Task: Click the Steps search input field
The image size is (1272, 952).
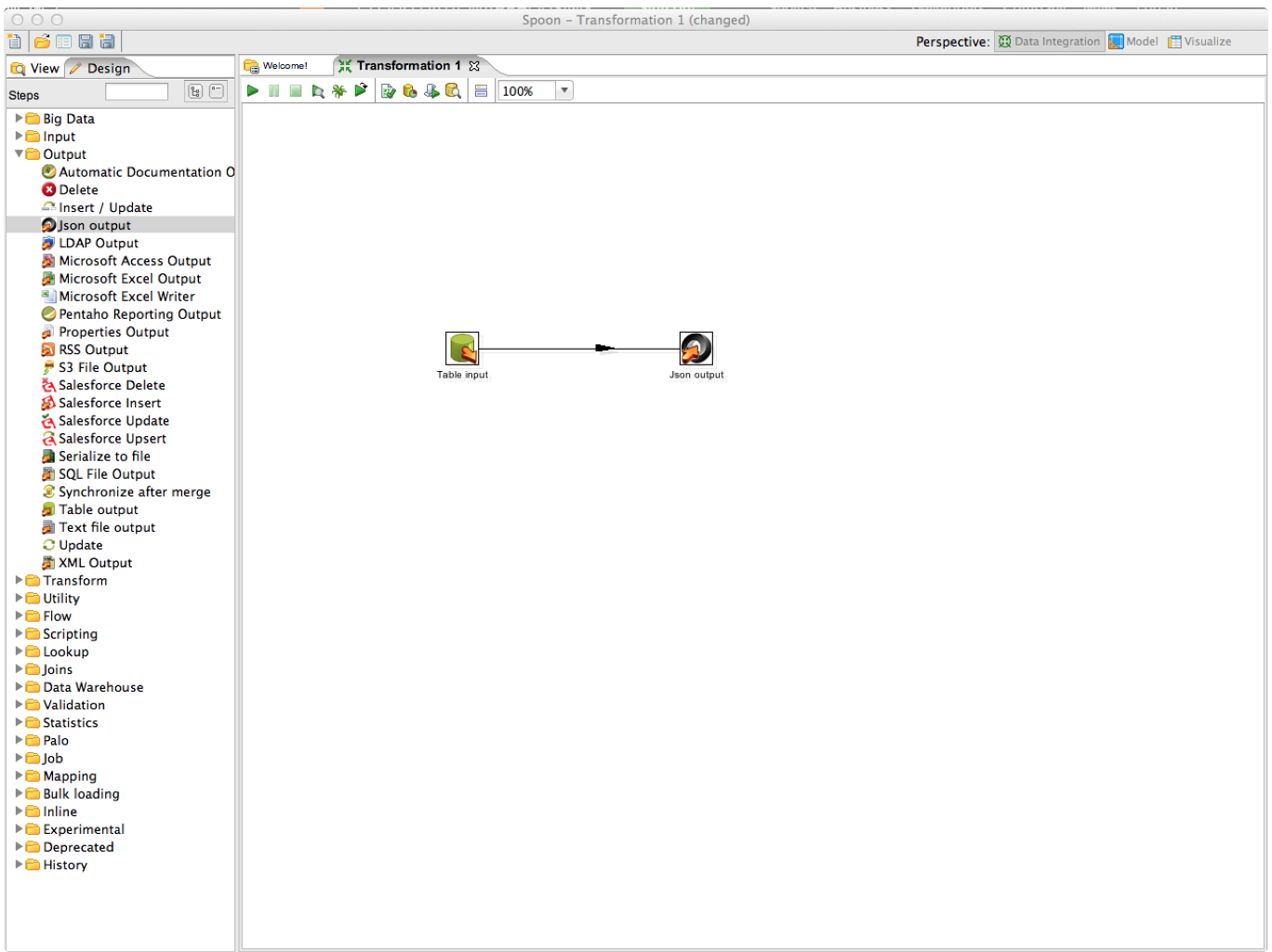Action: 137,91
